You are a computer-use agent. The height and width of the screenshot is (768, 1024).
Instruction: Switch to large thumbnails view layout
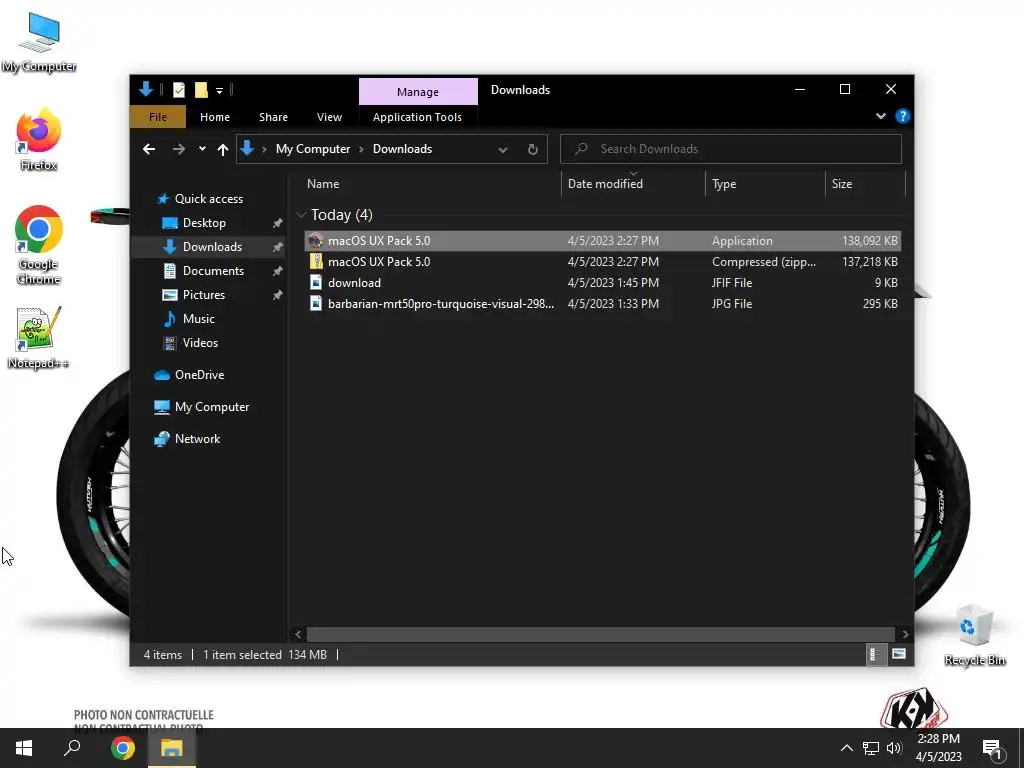(899, 654)
